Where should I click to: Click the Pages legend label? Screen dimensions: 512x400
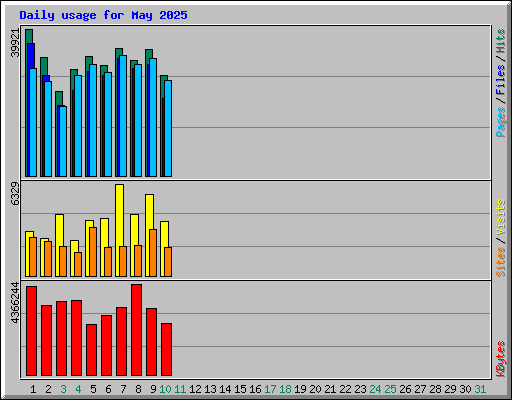coord(501,122)
